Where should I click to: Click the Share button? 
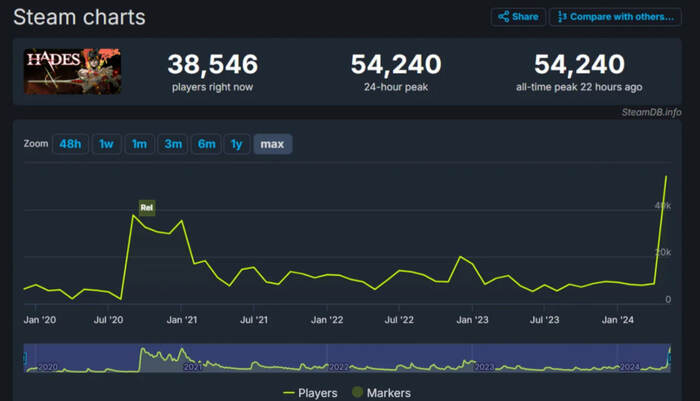(x=518, y=17)
